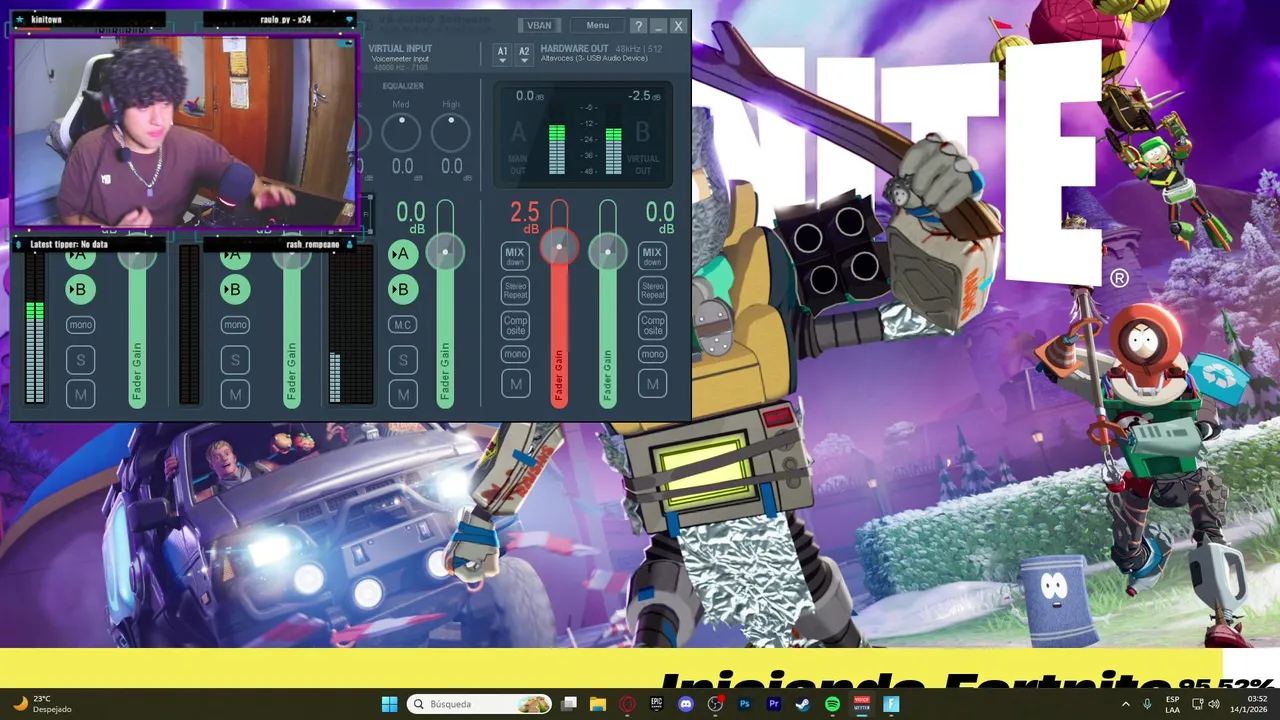Viewport: 1280px width, 720px height.
Task: Open the Windows Start menu
Action: [389, 704]
